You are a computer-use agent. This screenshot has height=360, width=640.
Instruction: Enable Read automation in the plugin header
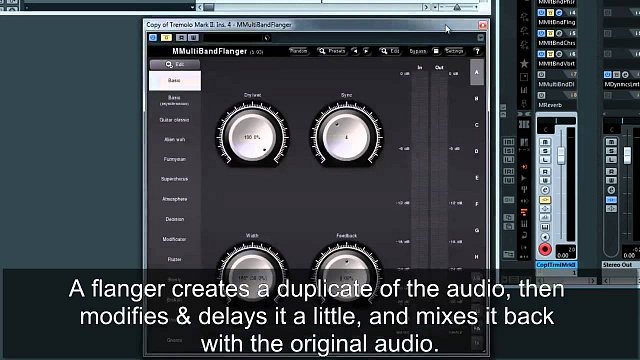click(x=181, y=38)
